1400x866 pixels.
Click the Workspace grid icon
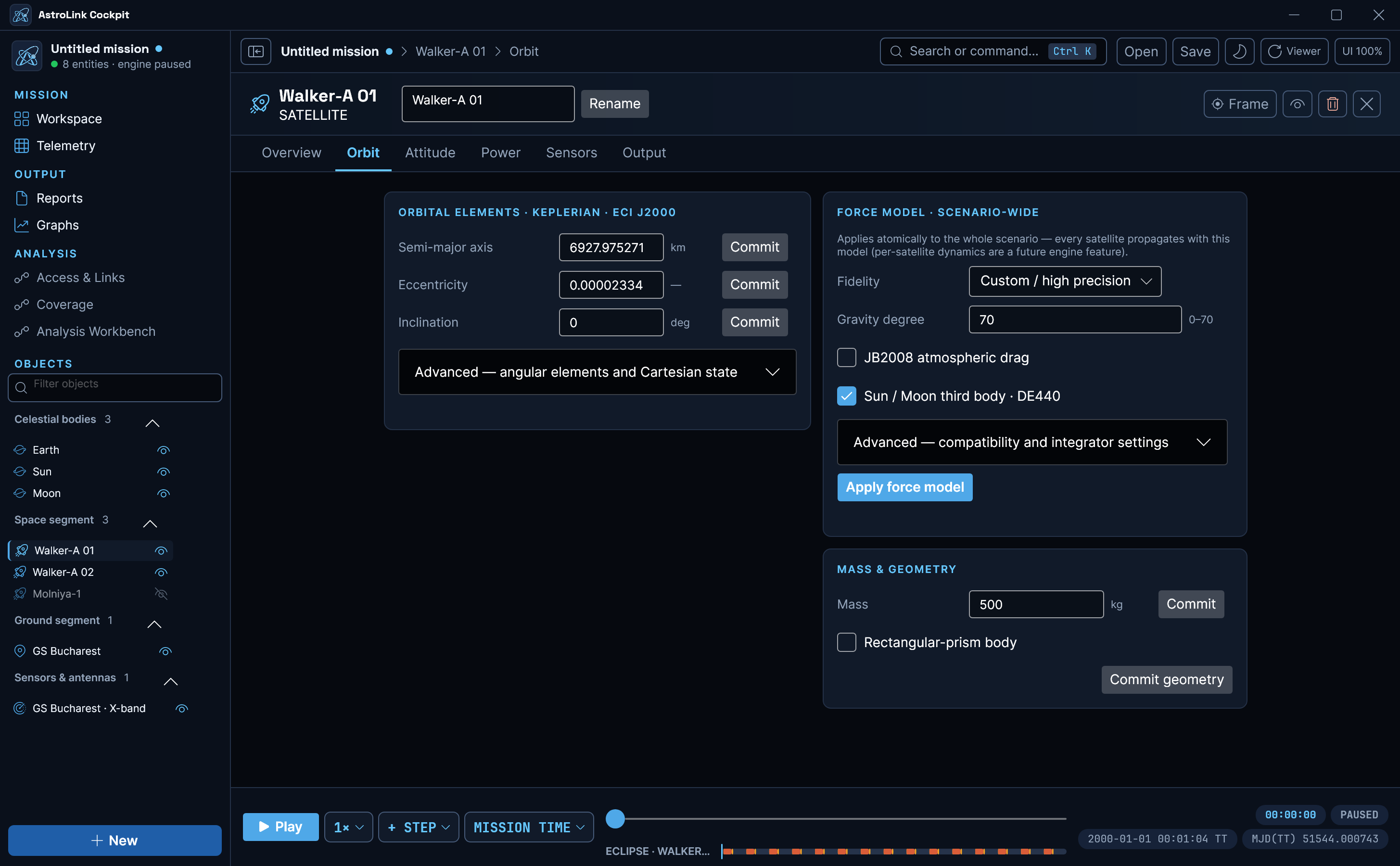click(x=21, y=118)
